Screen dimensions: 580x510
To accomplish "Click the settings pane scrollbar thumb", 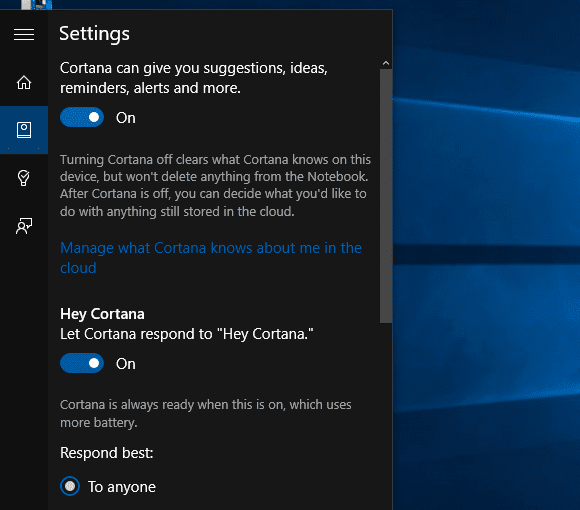I will click(x=386, y=196).
